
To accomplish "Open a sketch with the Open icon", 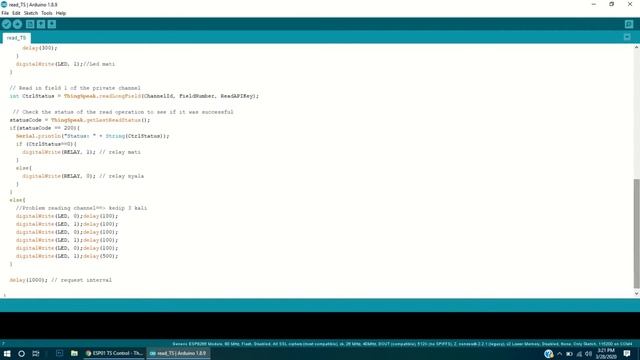I will click(41, 24).
